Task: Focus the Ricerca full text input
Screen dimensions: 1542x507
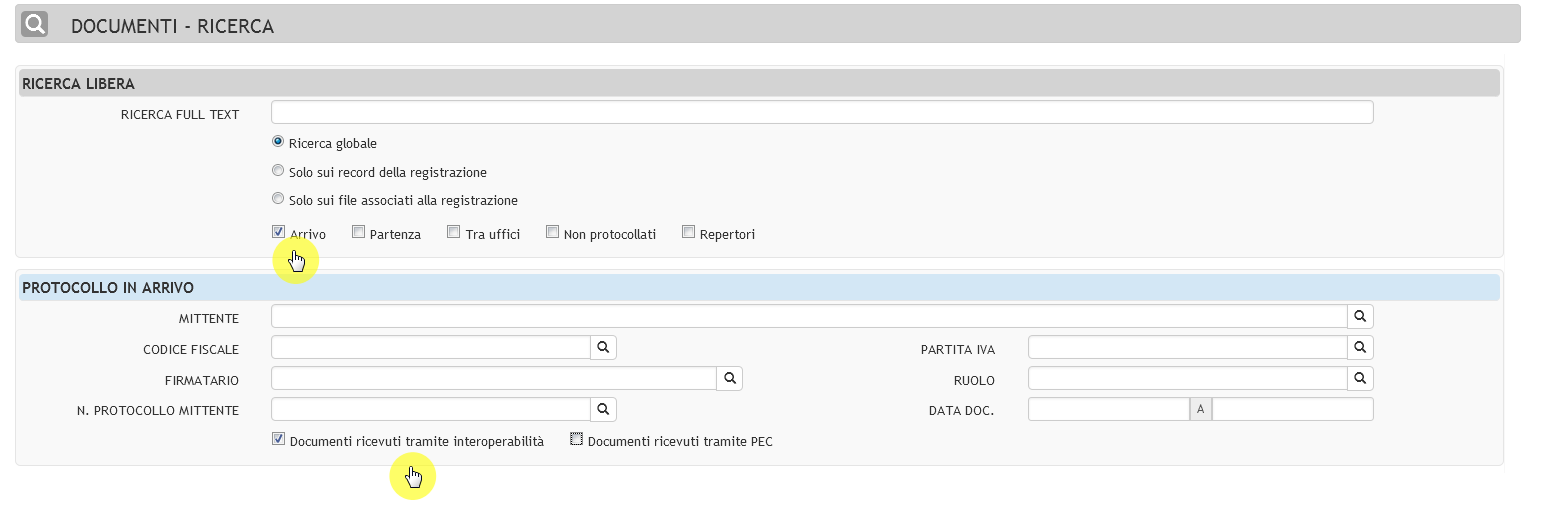Action: 822,112
